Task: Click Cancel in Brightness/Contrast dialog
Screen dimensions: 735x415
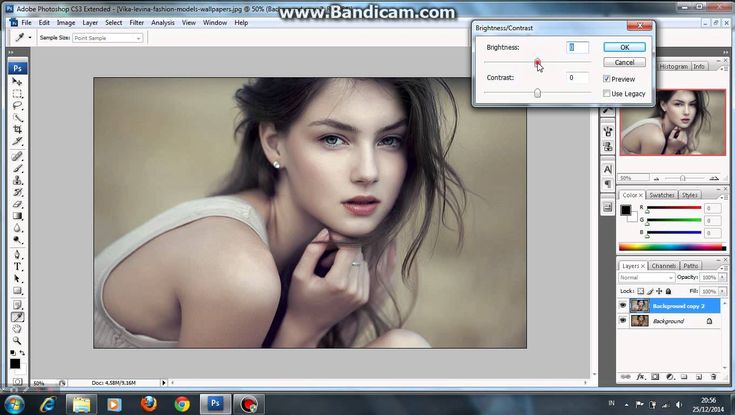Action: click(624, 62)
